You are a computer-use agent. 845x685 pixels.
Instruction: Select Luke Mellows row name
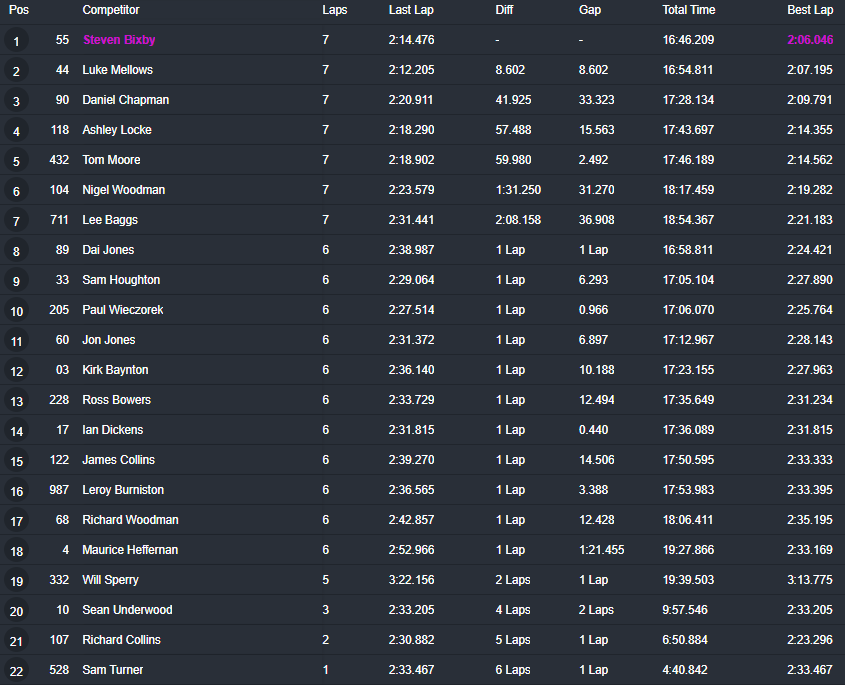117,70
